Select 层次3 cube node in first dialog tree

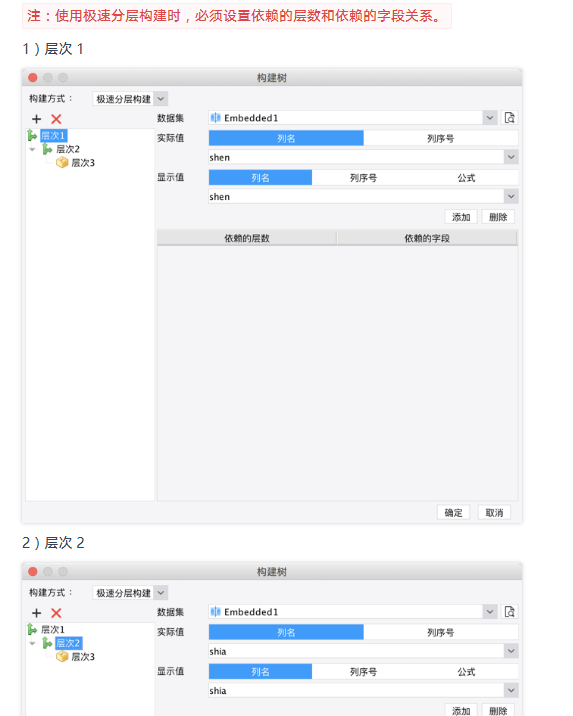tap(76, 163)
